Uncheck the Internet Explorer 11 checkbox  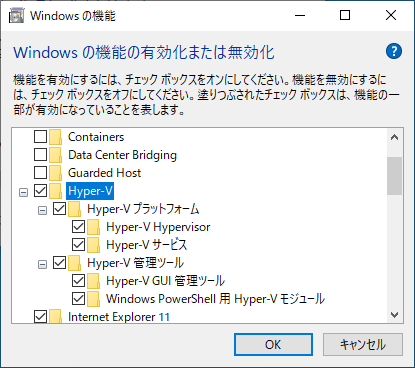(40, 316)
